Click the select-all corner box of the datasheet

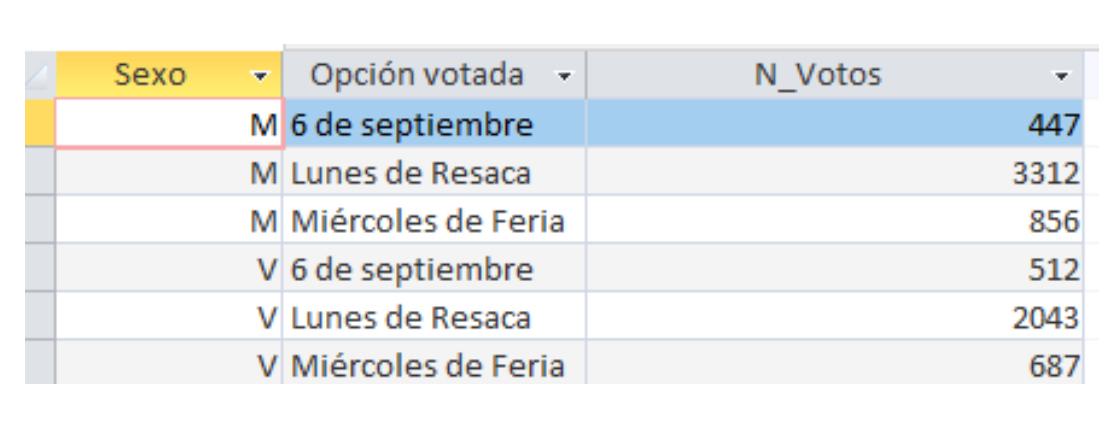[40, 75]
